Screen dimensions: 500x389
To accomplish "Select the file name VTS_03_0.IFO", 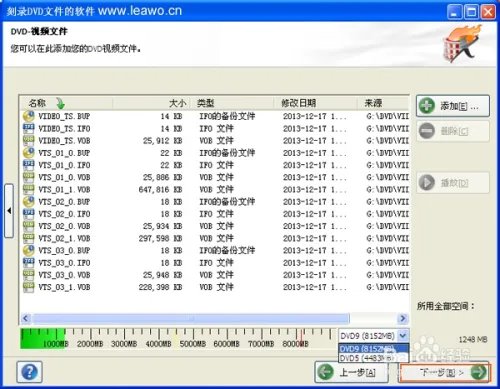I will [64, 263].
